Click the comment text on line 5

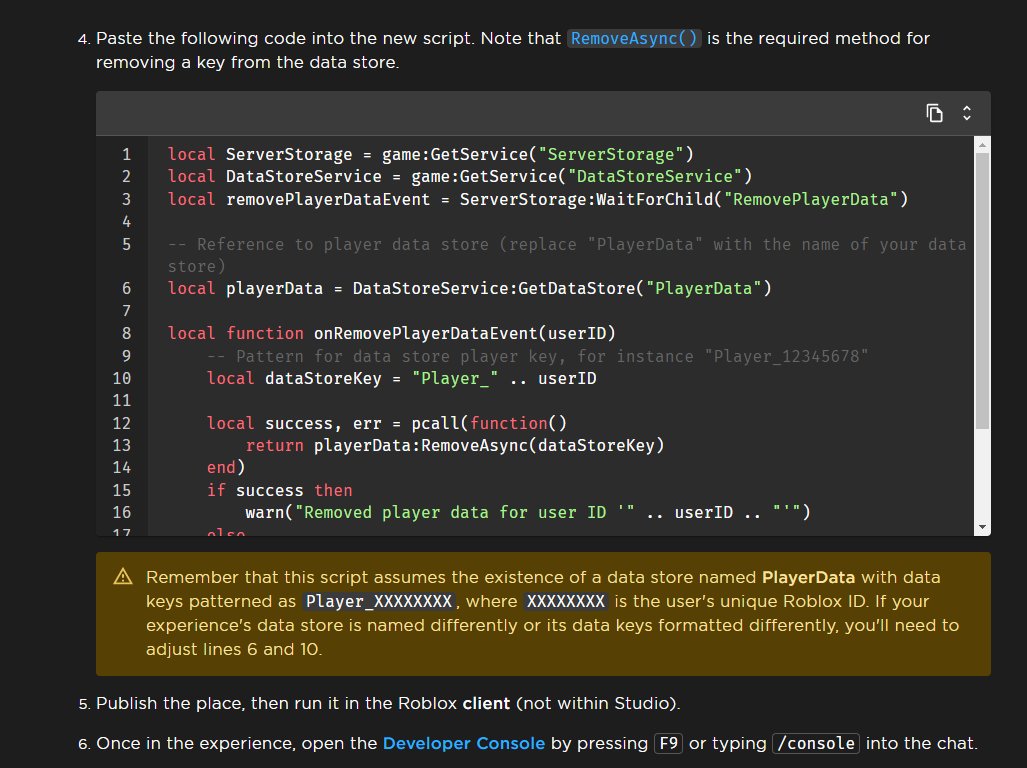(x=567, y=255)
